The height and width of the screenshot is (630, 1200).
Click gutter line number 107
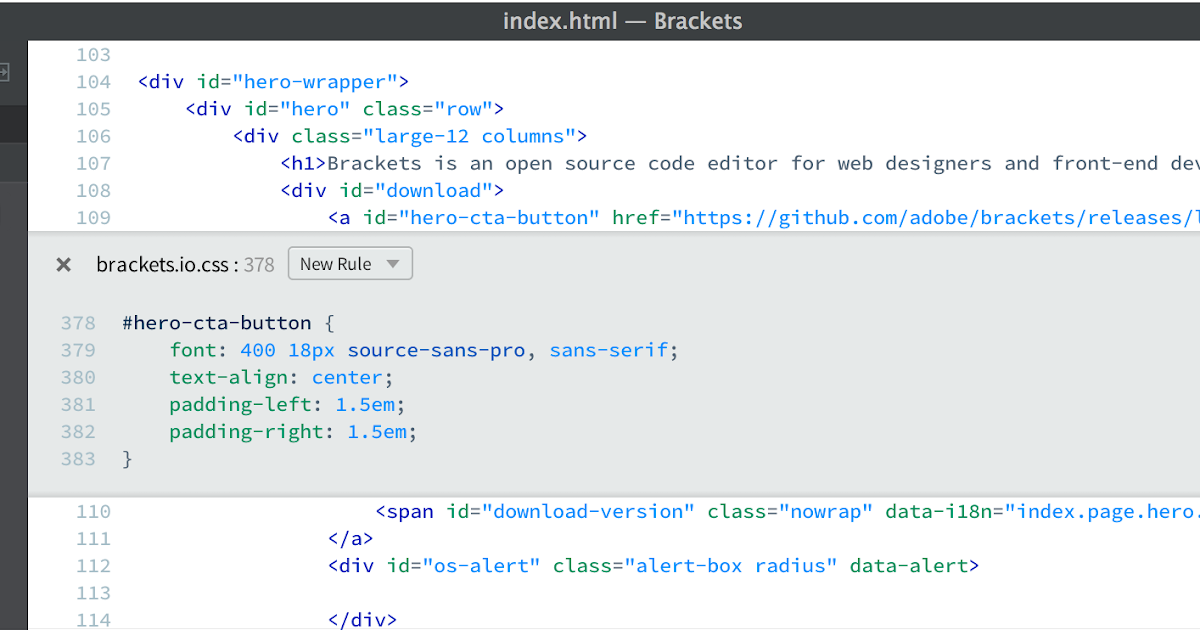93,163
